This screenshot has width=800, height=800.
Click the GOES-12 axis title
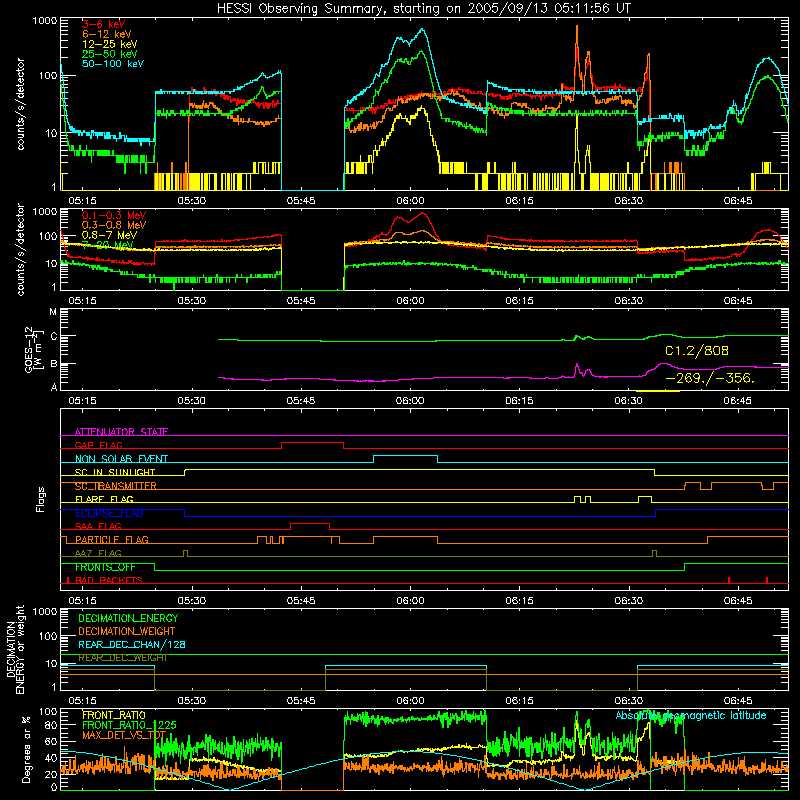(34, 349)
